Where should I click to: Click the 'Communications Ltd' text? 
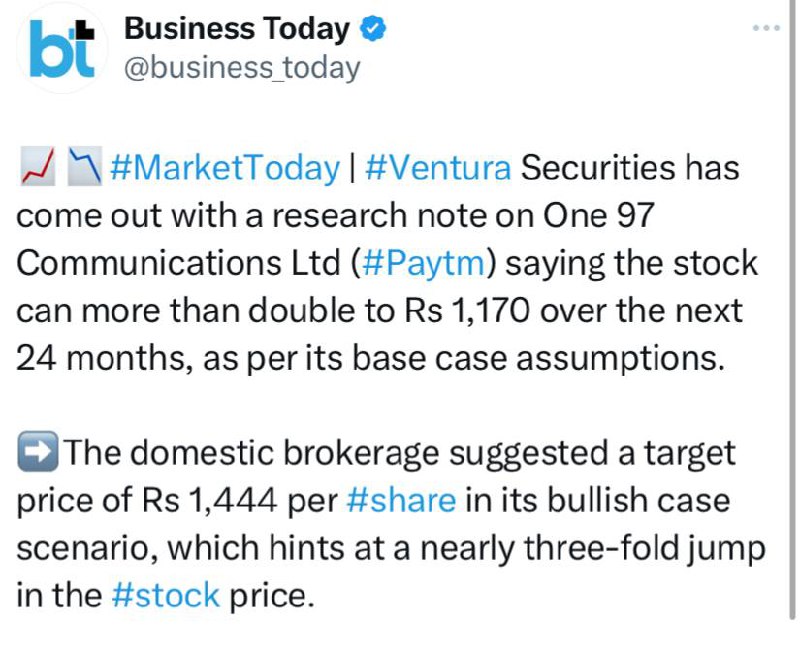[178, 263]
